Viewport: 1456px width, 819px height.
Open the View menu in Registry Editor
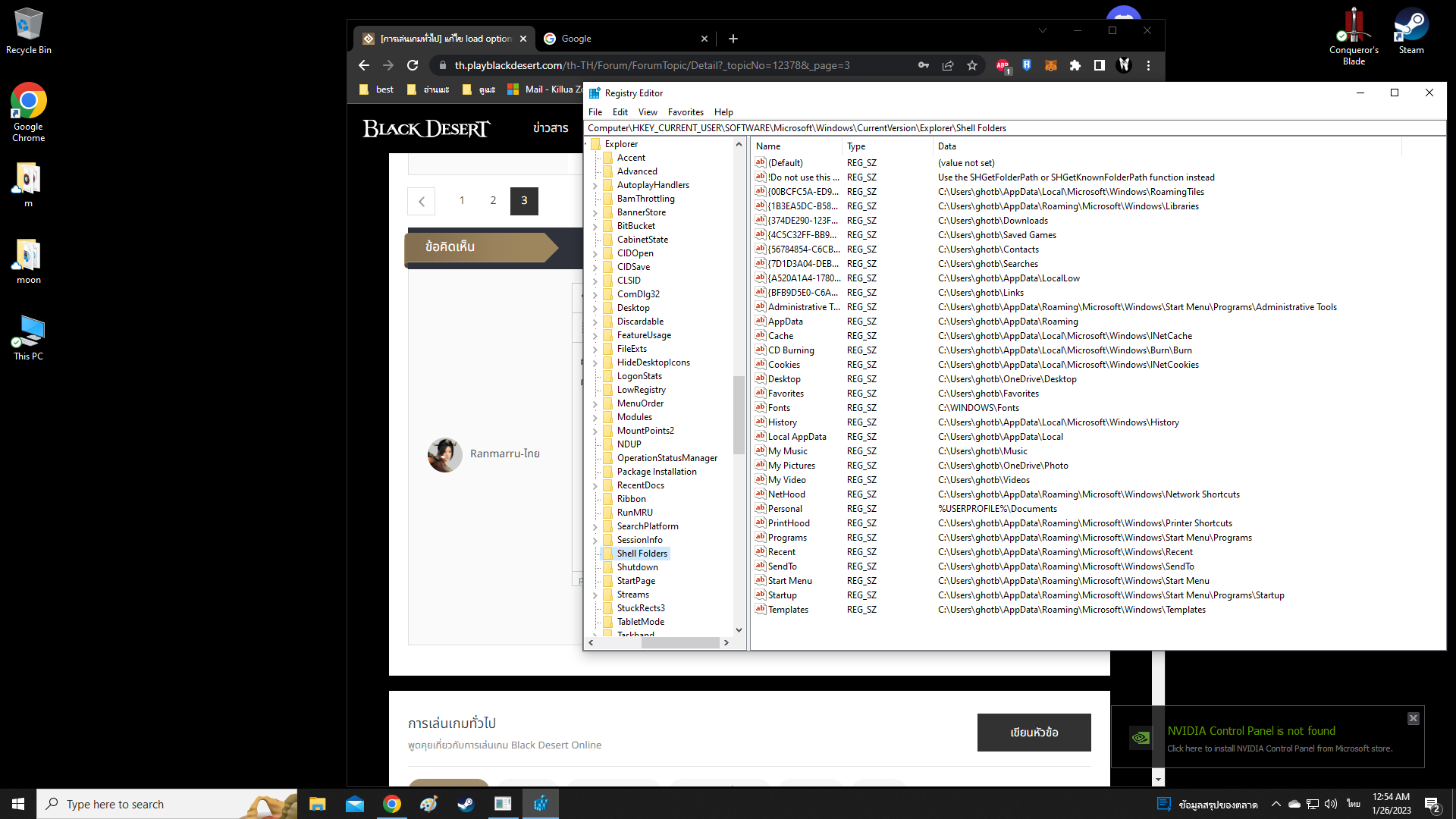[648, 112]
